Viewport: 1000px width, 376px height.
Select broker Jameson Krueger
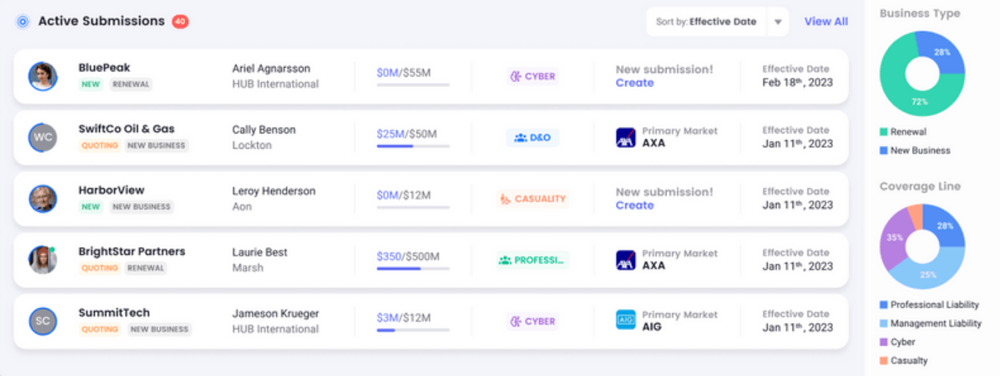tap(276, 314)
